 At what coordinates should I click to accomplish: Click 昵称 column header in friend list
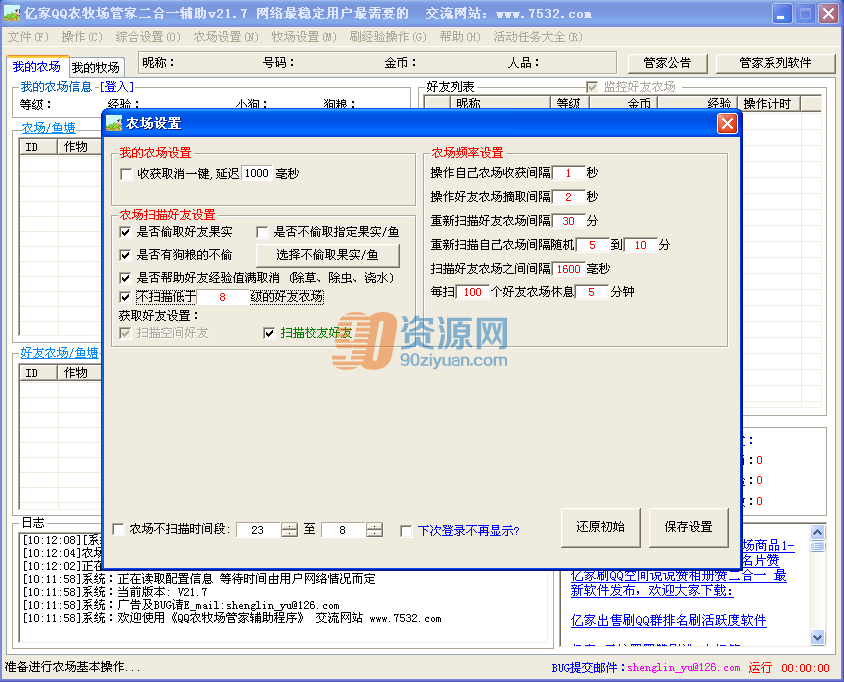point(501,103)
